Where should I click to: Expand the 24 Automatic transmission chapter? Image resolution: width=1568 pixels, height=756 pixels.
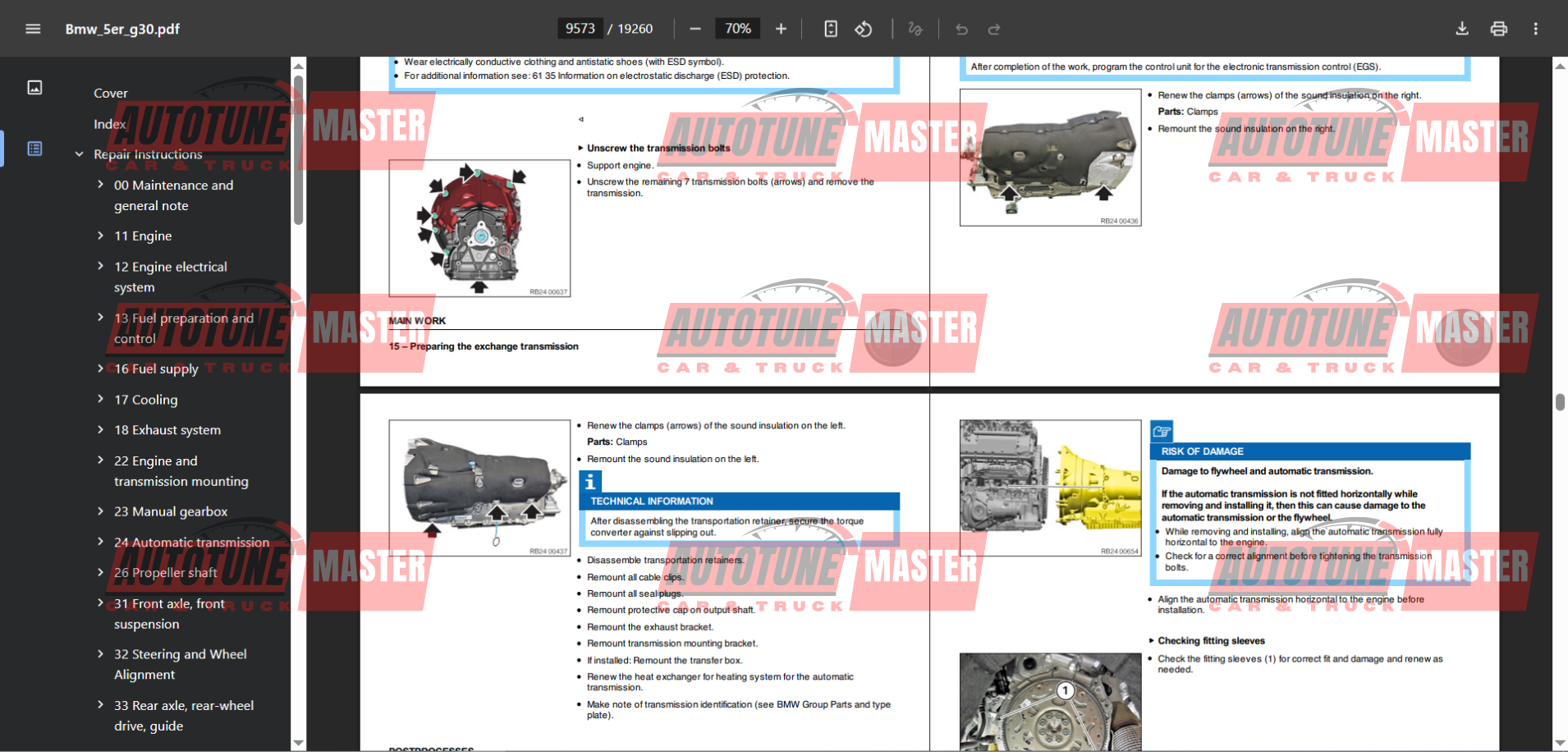(x=100, y=542)
